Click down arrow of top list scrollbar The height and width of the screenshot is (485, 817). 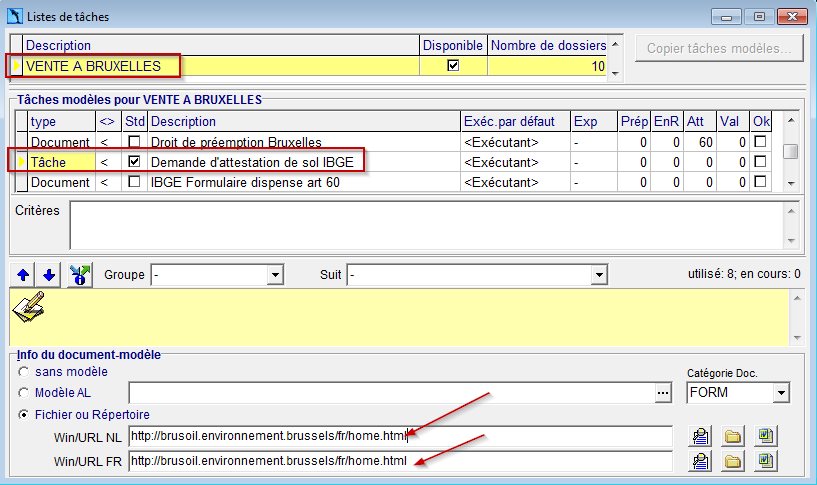click(615, 73)
